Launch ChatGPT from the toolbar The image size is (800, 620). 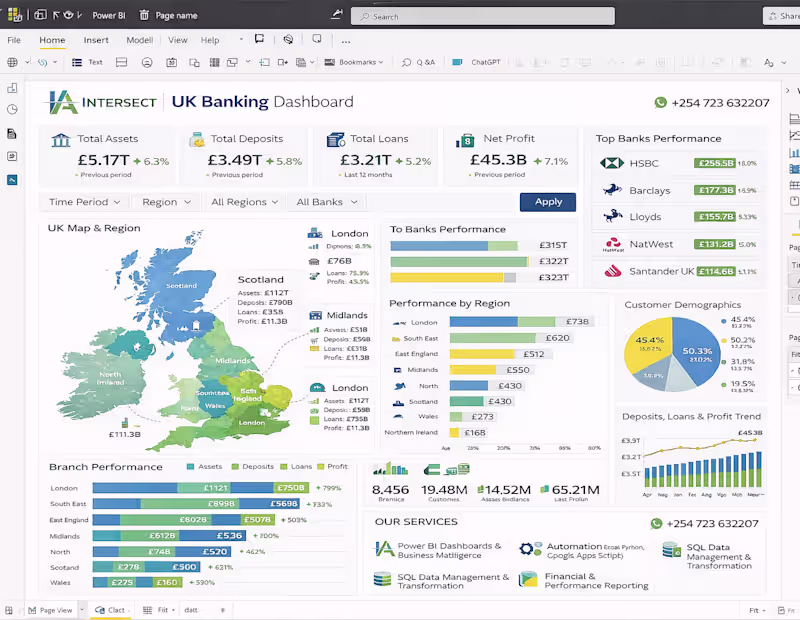pyautogui.click(x=476, y=61)
